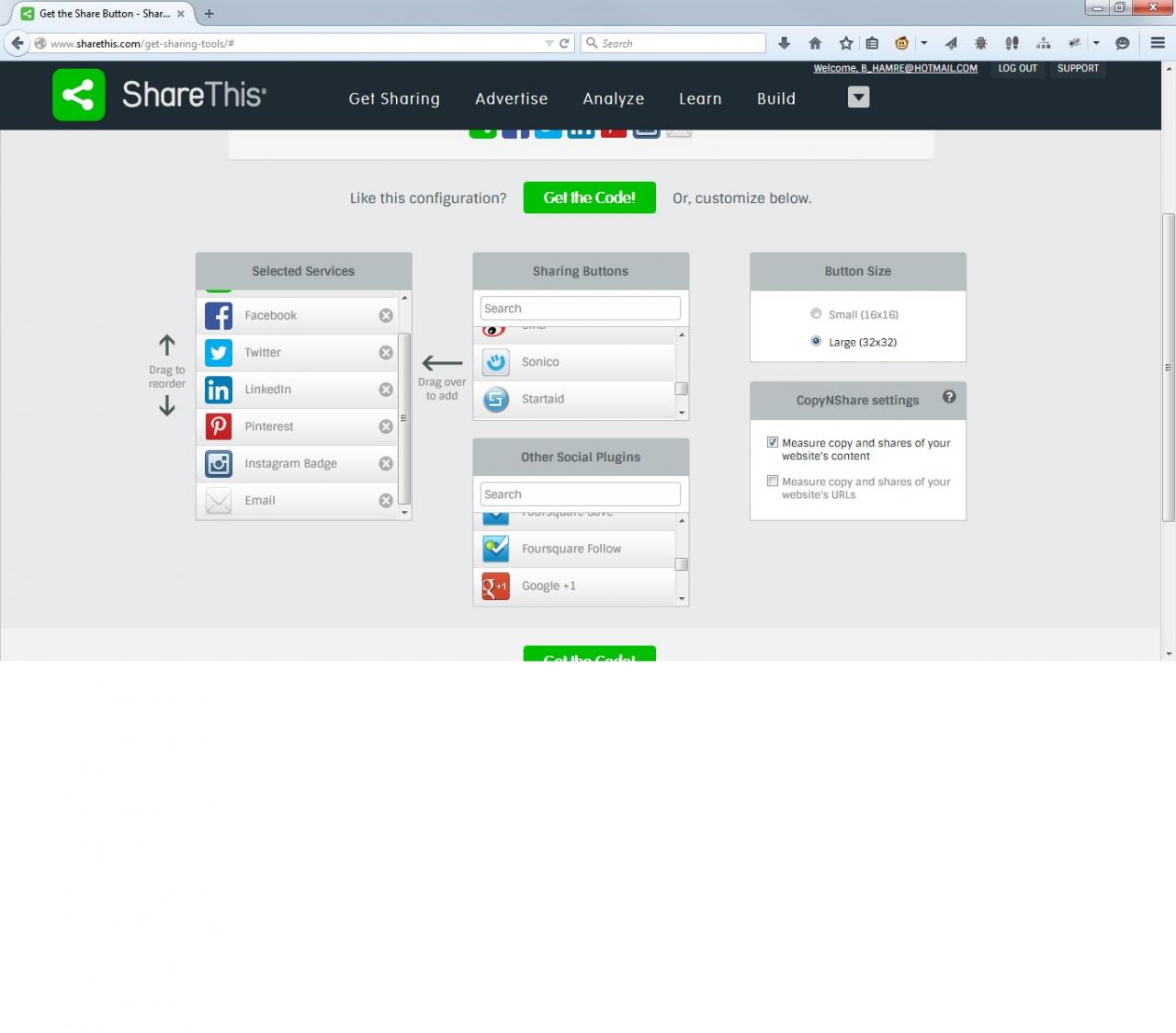The width and height of the screenshot is (1176, 1033).
Task: Click the footprints extension toolbar icon
Action: tap(1012, 43)
